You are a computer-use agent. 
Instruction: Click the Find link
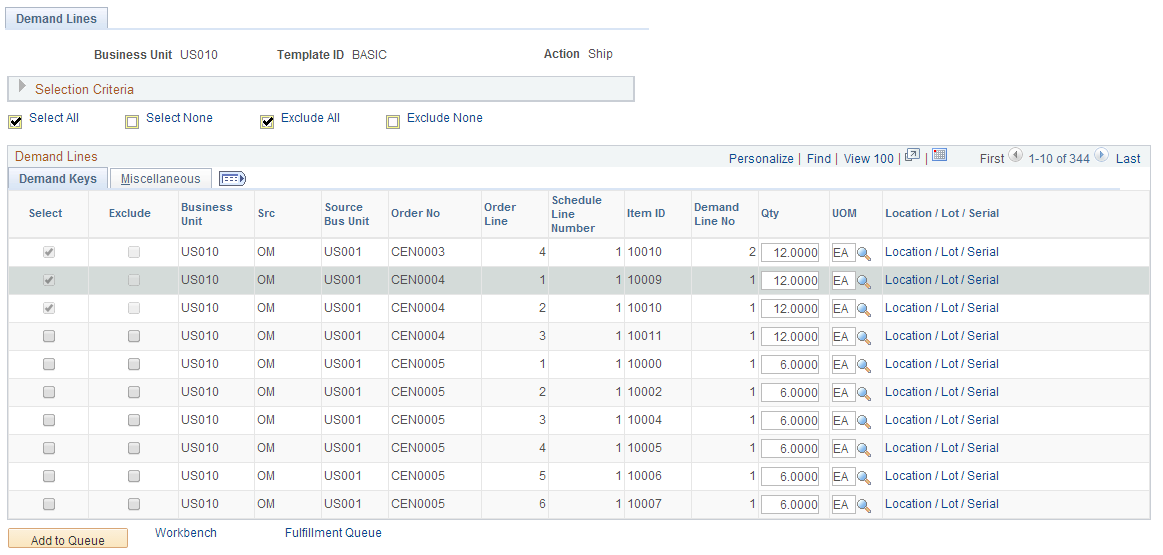point(819,159)
